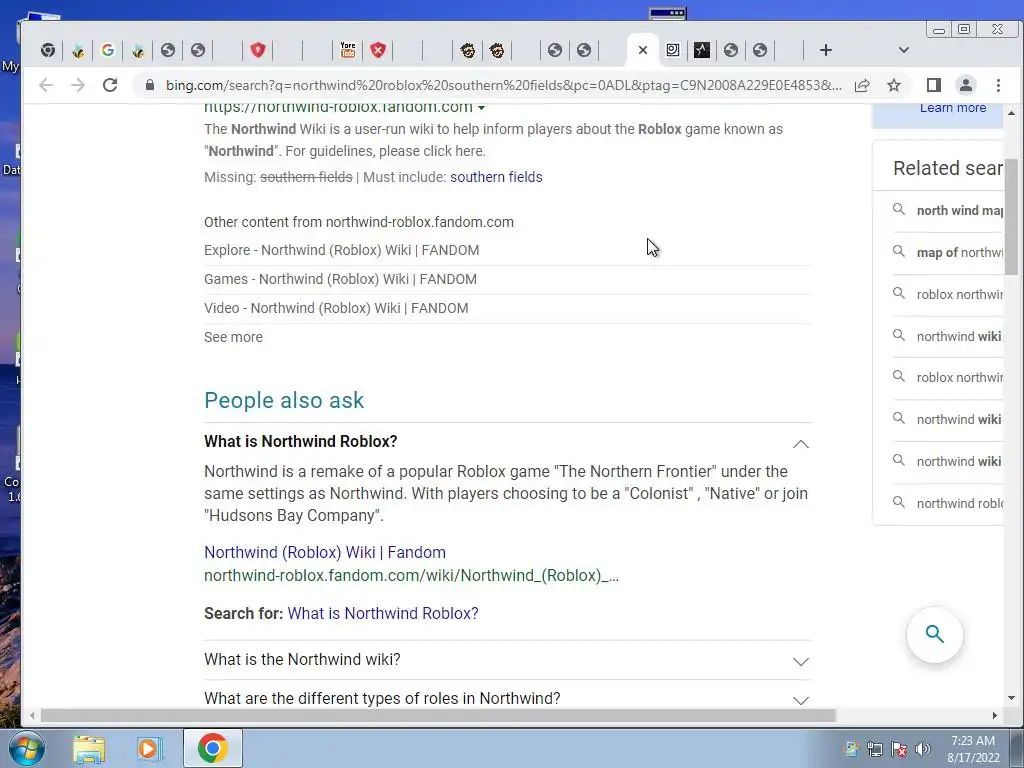The height and width of the screenshot is (768, 1024).
Task: Open 'Video - Northwind (Roblox) Wiki | FANDOM'
Action: [336, 308]
